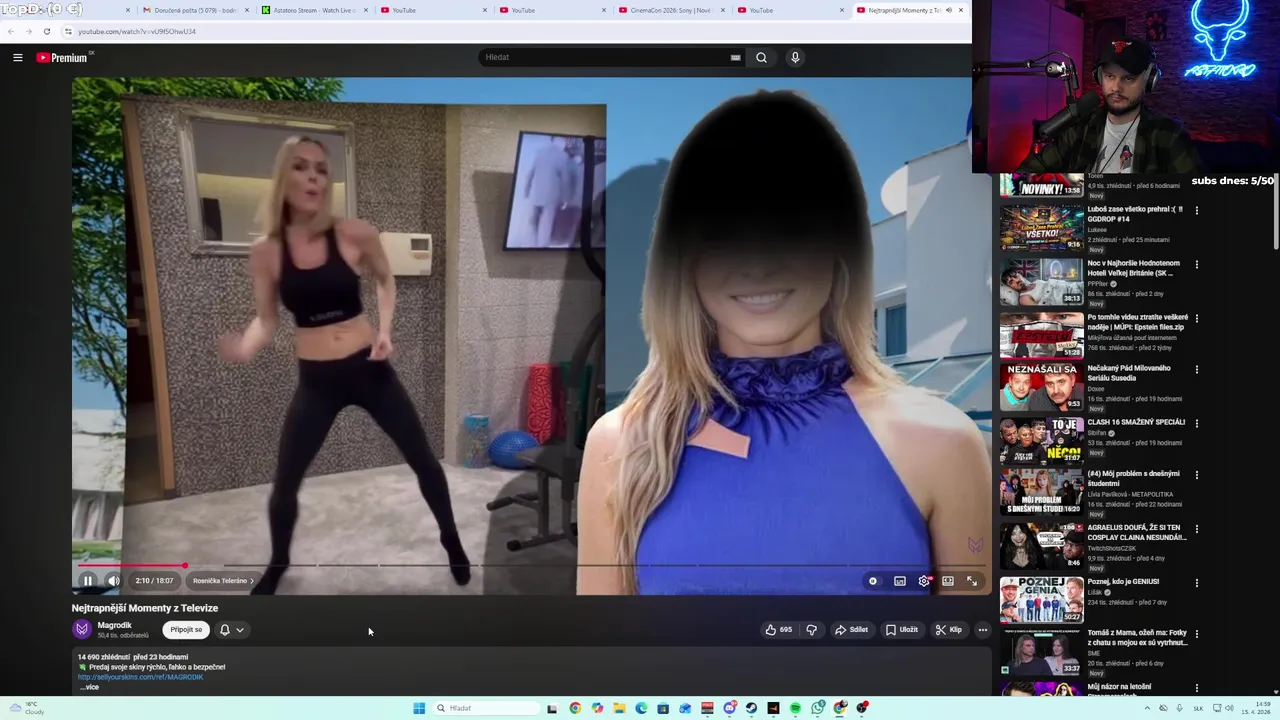Reload the page

[46, 31]
